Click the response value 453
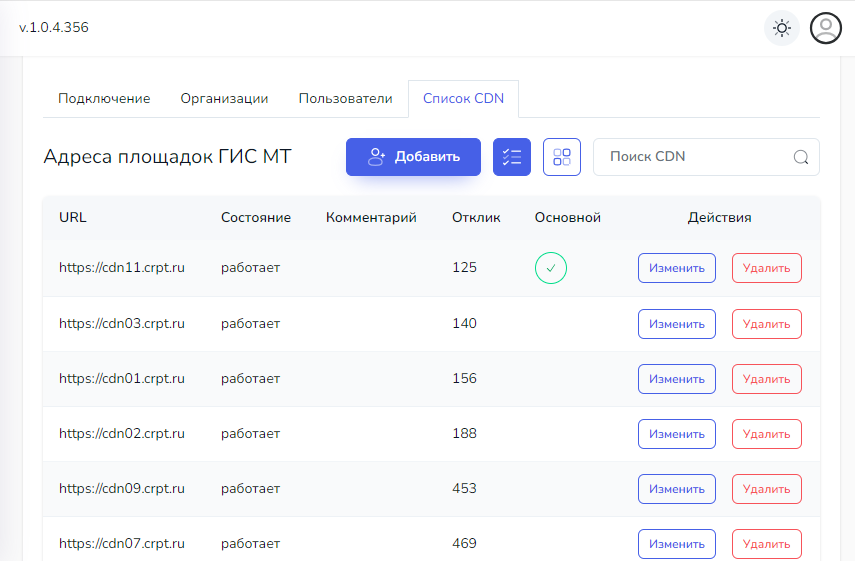The image size is (855, 561). (x=465, y=489)
